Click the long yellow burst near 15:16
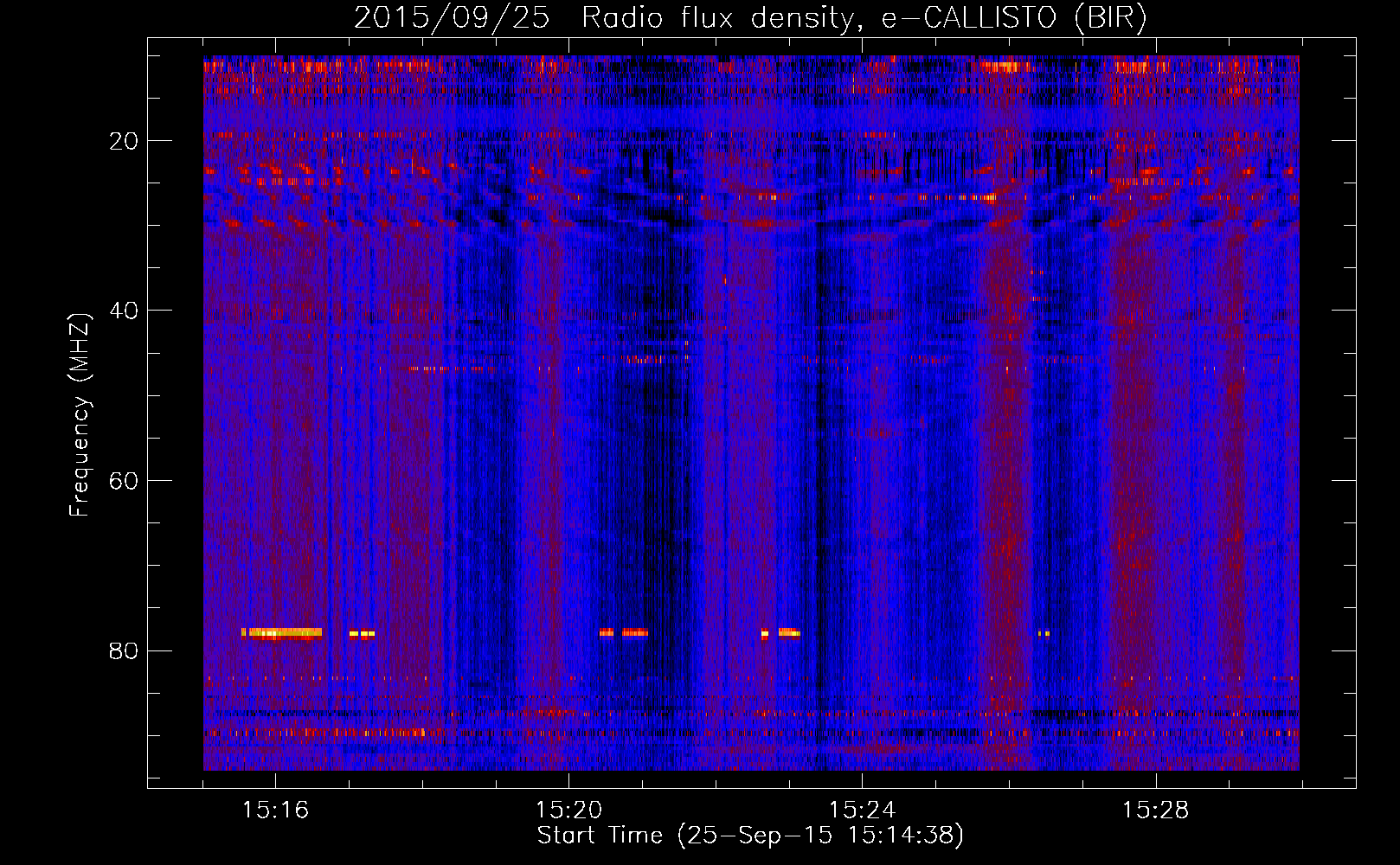The image size is (1400, 865). pyautogui.click(x=282, y=633)
